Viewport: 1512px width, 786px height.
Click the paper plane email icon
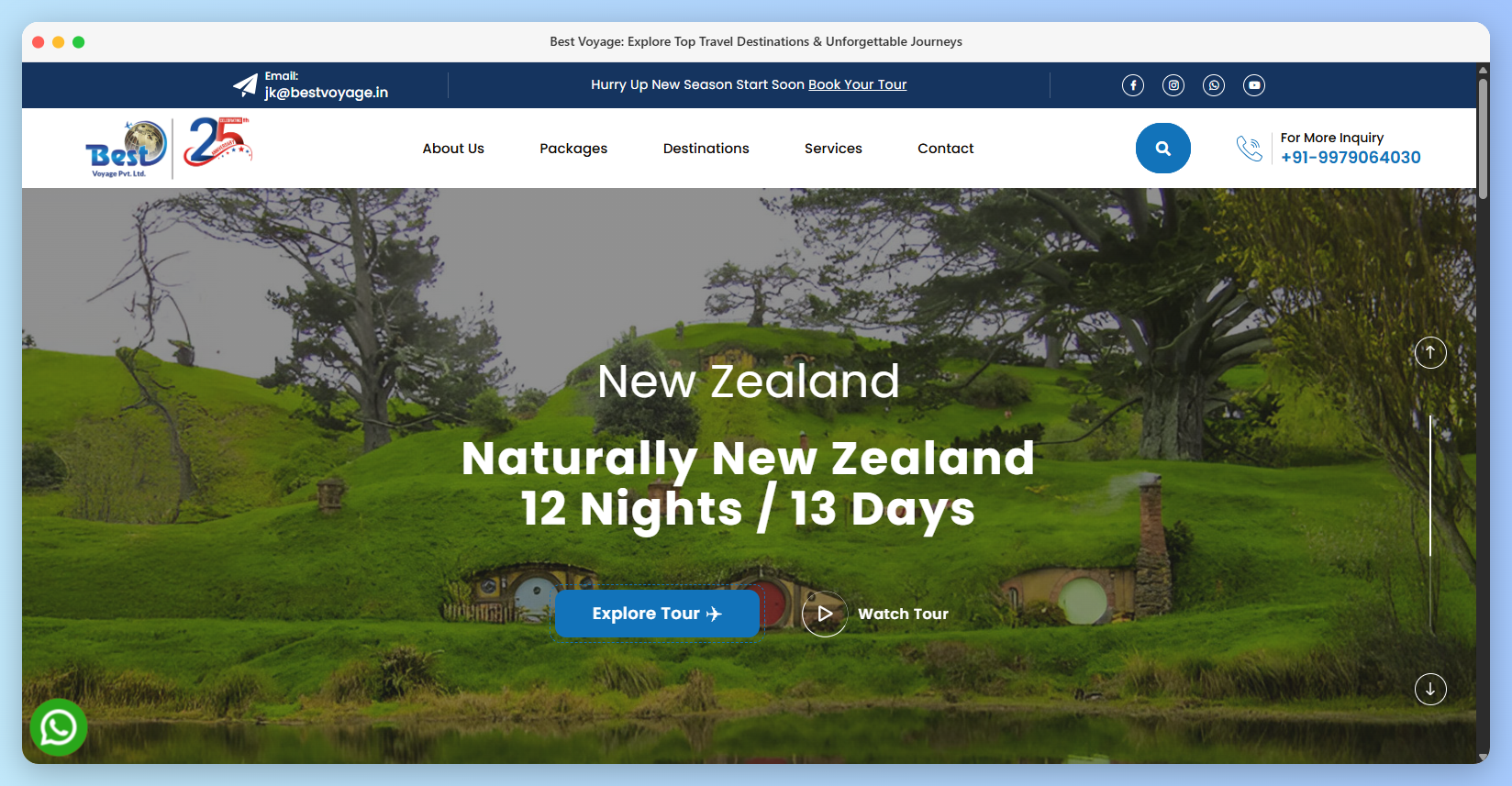click(x=245, y=85)
